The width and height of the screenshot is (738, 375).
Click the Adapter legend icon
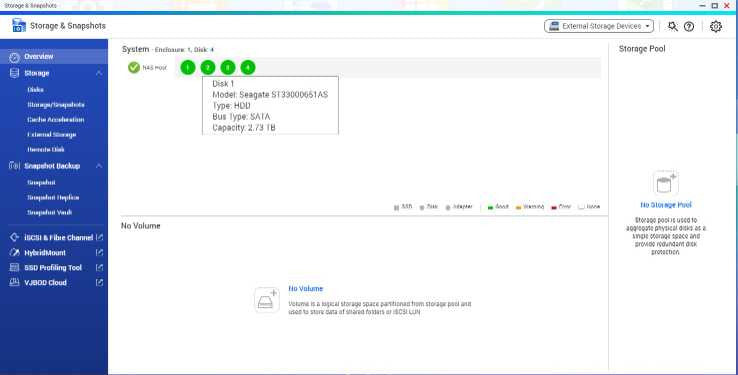448,207
